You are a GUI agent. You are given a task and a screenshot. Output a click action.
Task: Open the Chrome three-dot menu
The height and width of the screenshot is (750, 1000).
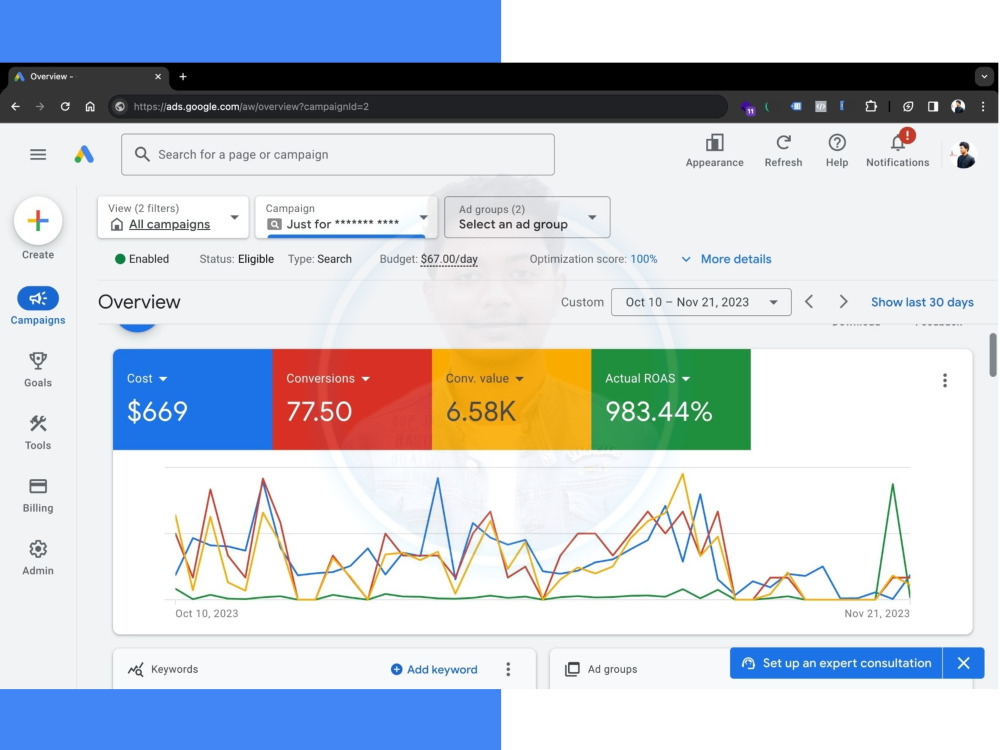click(983, 107)
